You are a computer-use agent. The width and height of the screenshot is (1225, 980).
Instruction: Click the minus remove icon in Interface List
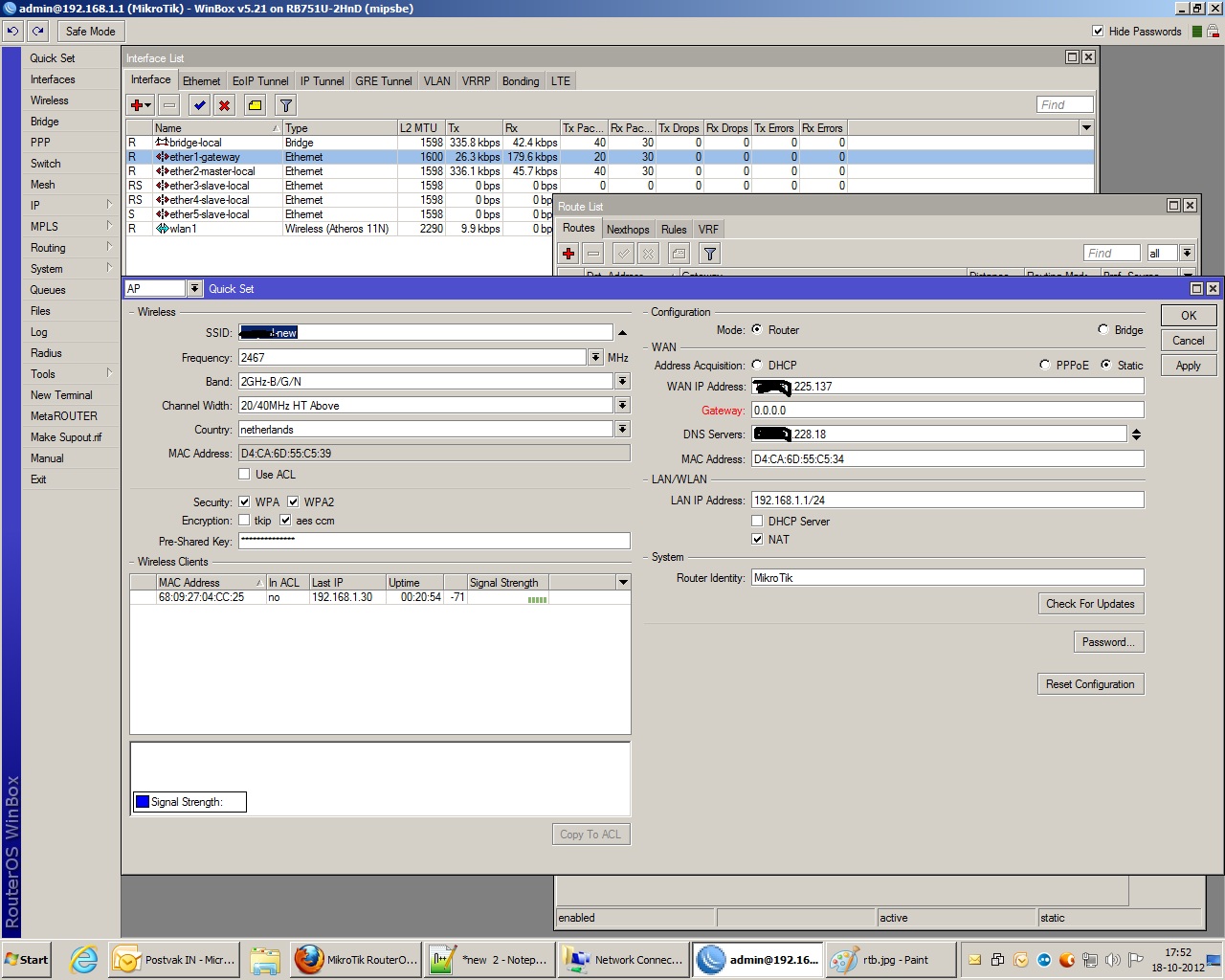tap(169, 105)
